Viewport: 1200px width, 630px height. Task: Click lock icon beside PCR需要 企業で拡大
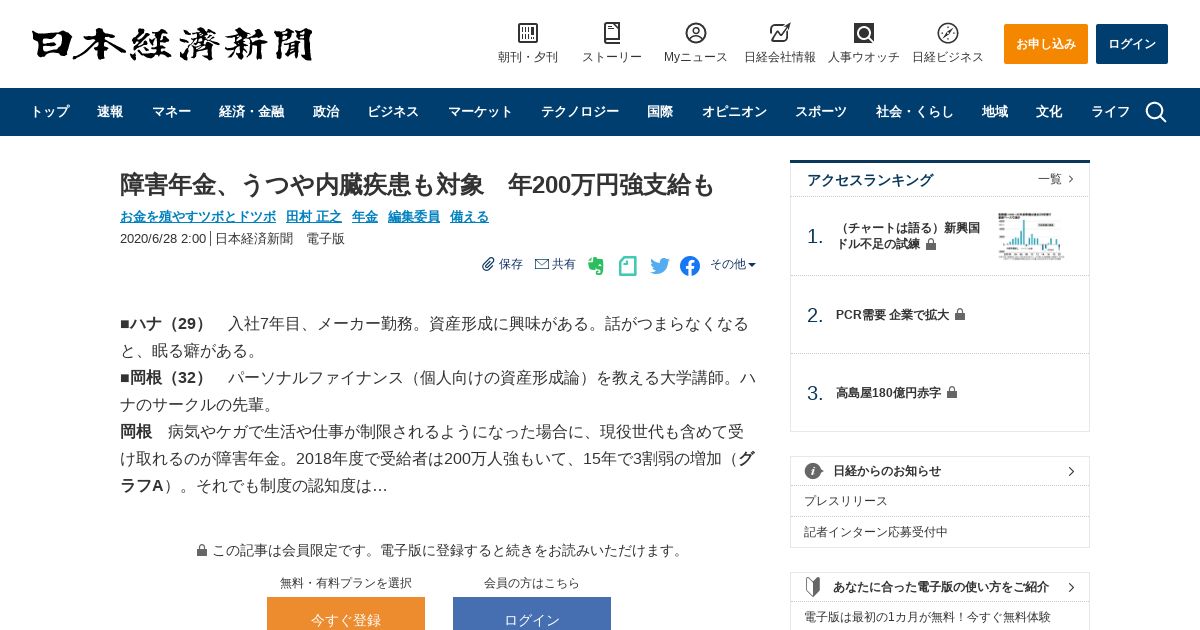click(x=960, y=314)
